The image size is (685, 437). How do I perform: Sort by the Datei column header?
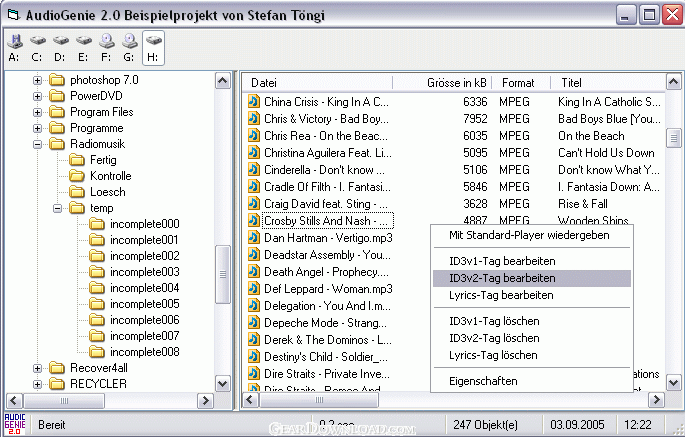tap(318, 83)
